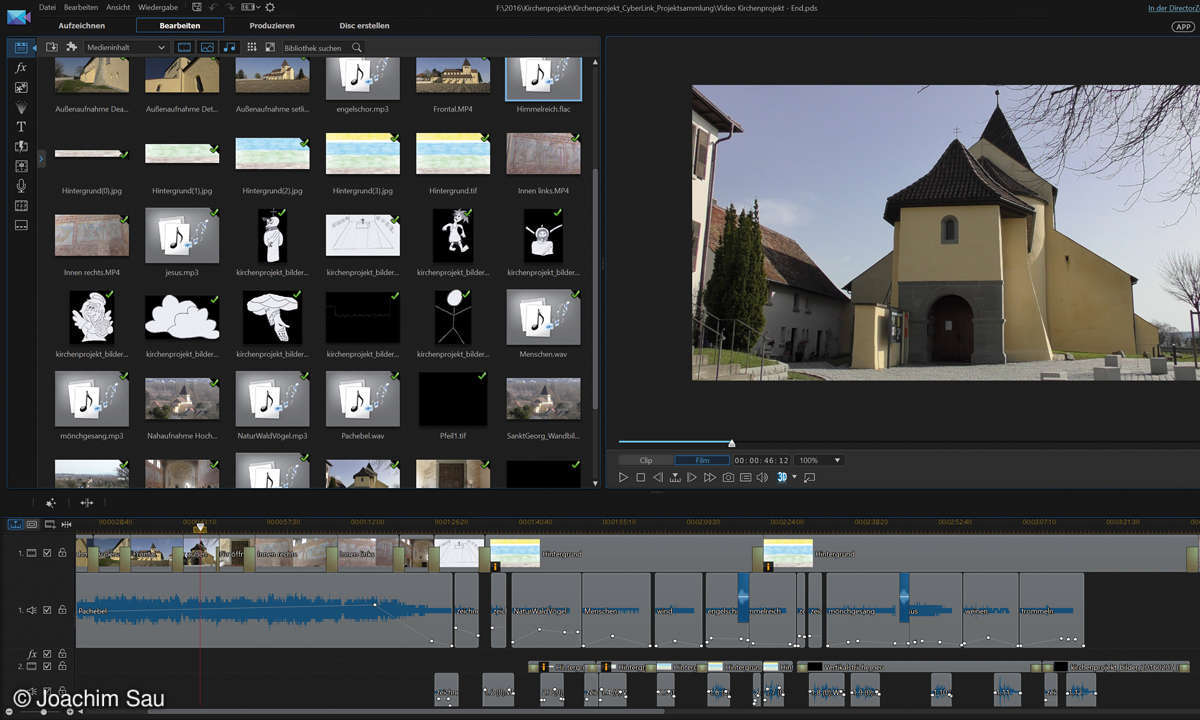Open the preview quality dropdown in top bar

[250, 7]
